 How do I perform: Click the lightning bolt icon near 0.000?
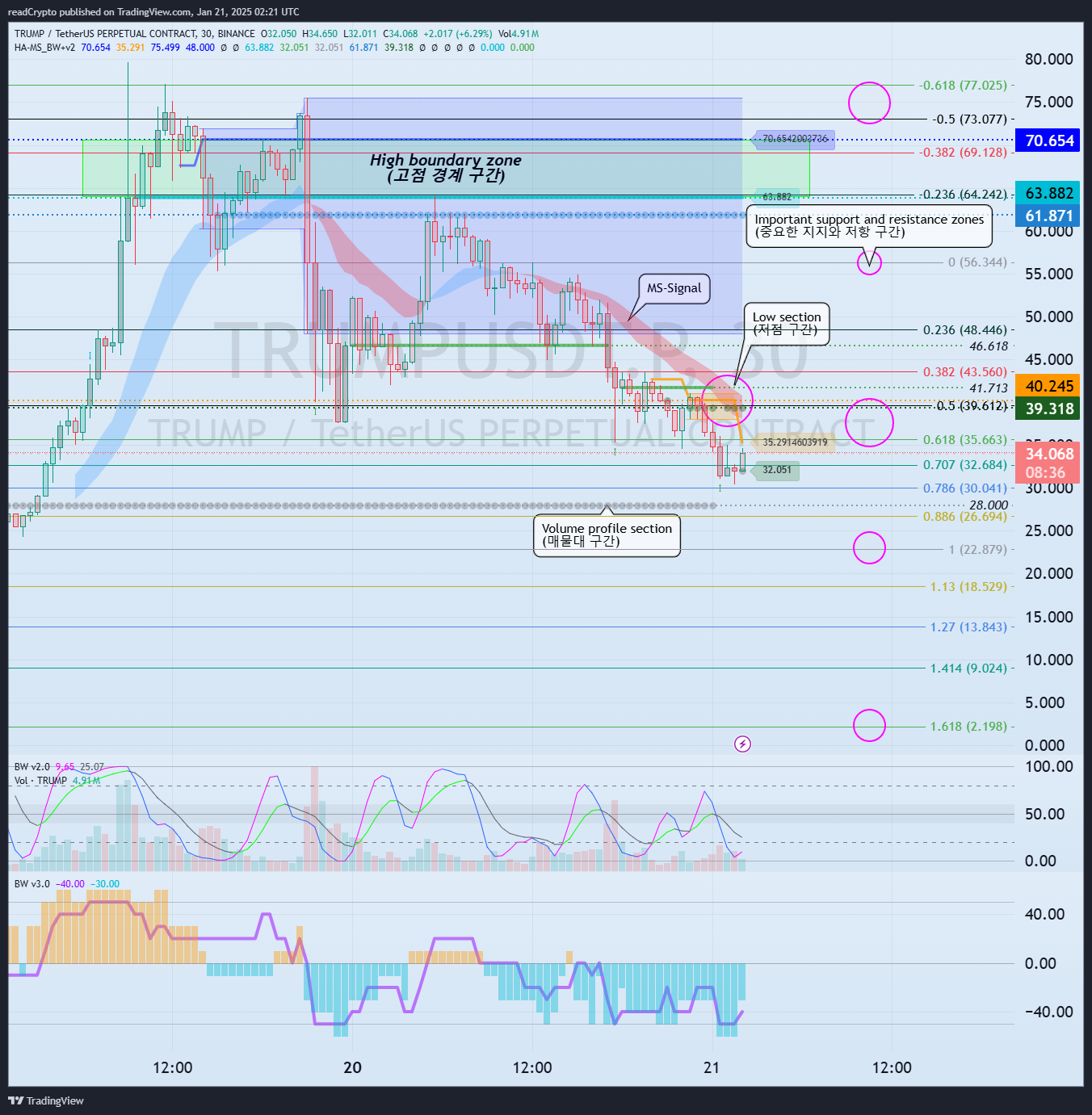coord(742,744)
